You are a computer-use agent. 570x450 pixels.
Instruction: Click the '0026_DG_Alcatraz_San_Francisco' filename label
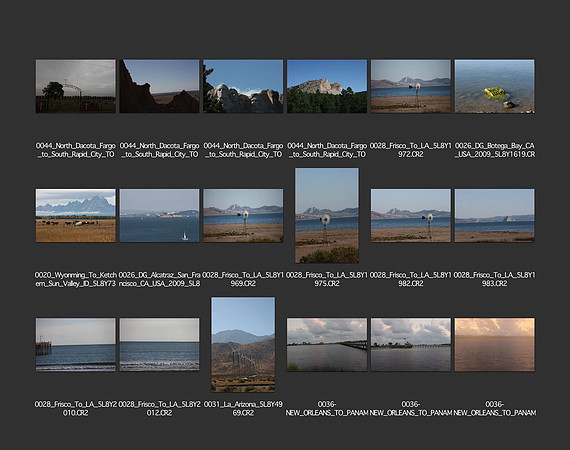pyautogui.click(x=159, y=279)
